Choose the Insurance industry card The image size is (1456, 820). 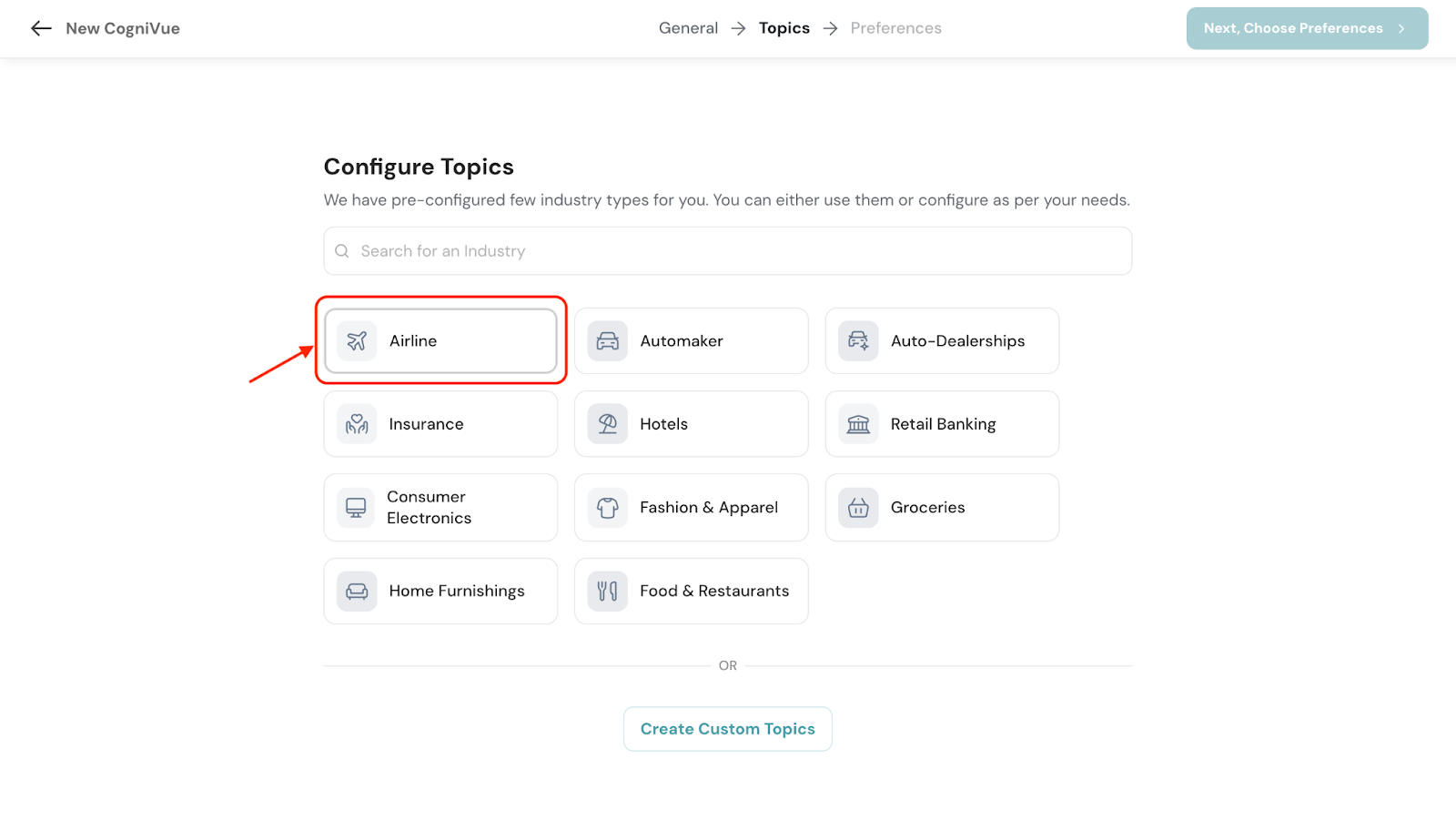[440, 424]
